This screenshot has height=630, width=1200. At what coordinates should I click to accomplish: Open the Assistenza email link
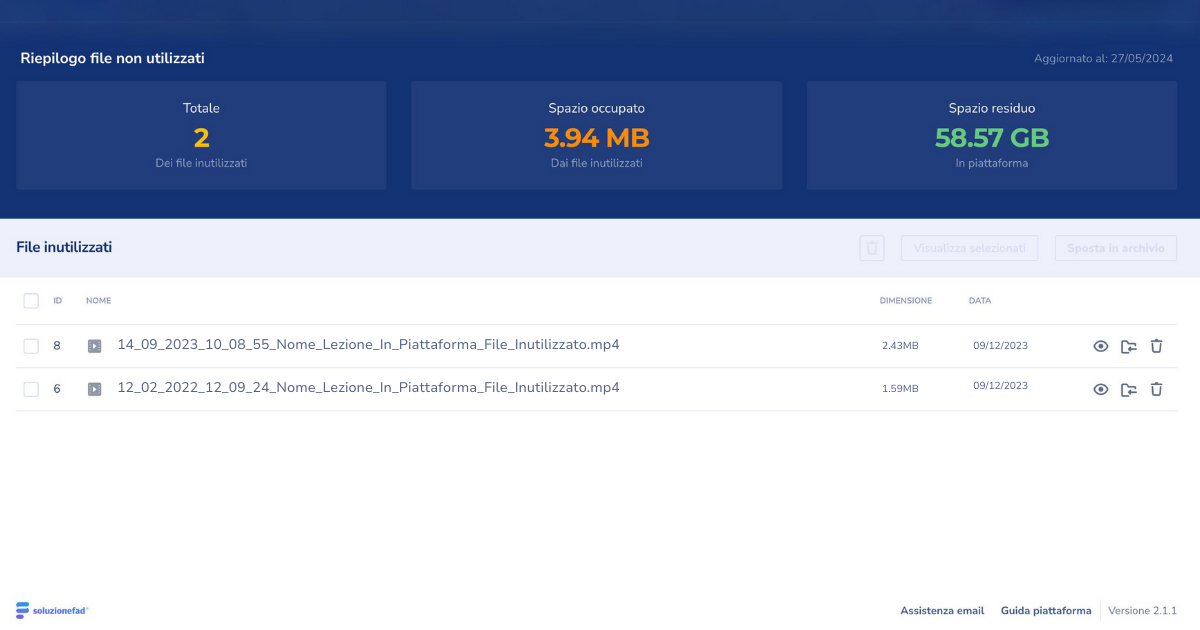point(942,611)
